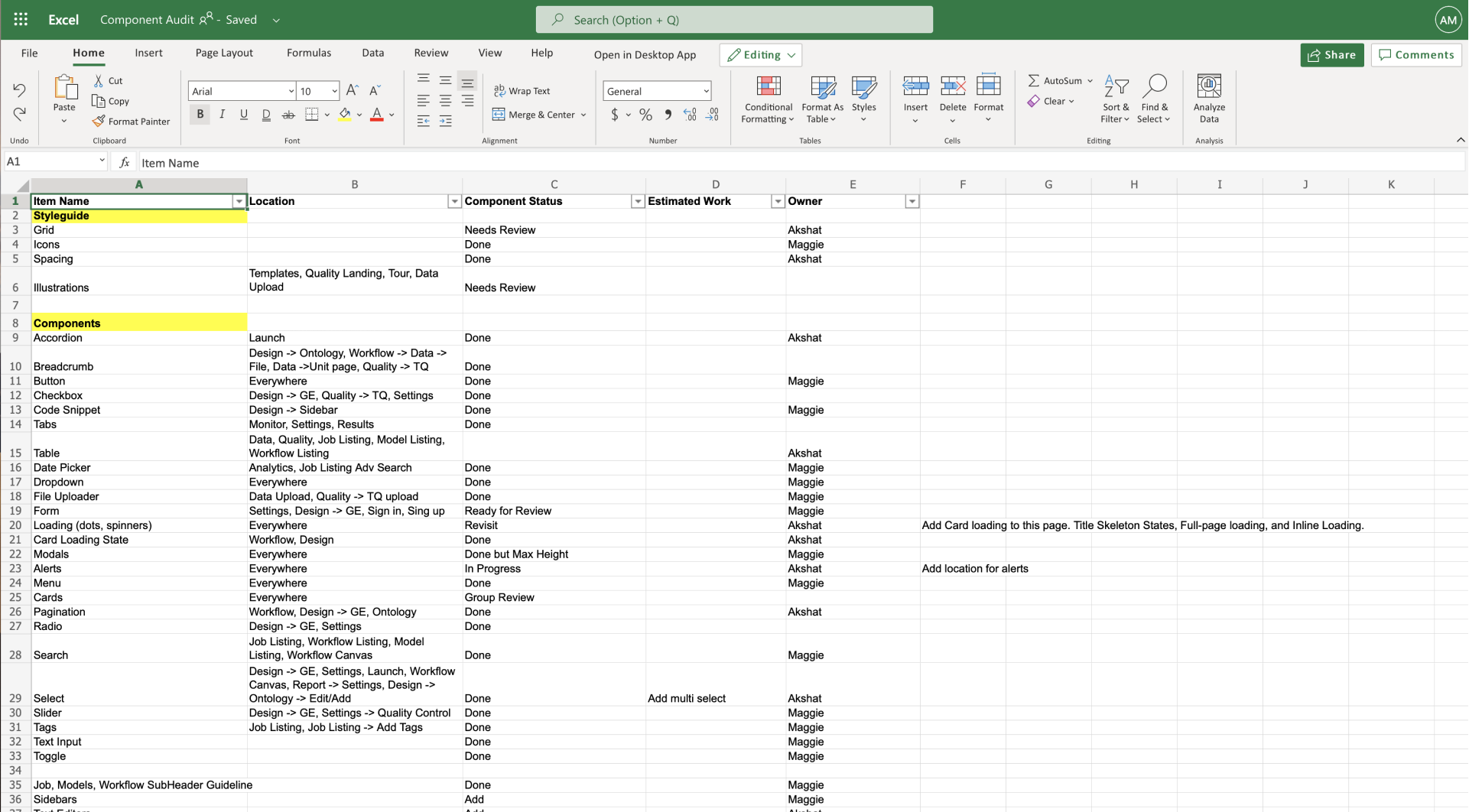Click the Cut scissors button
The height and width of the screenshot is (812, 1469).
[108, 80]
